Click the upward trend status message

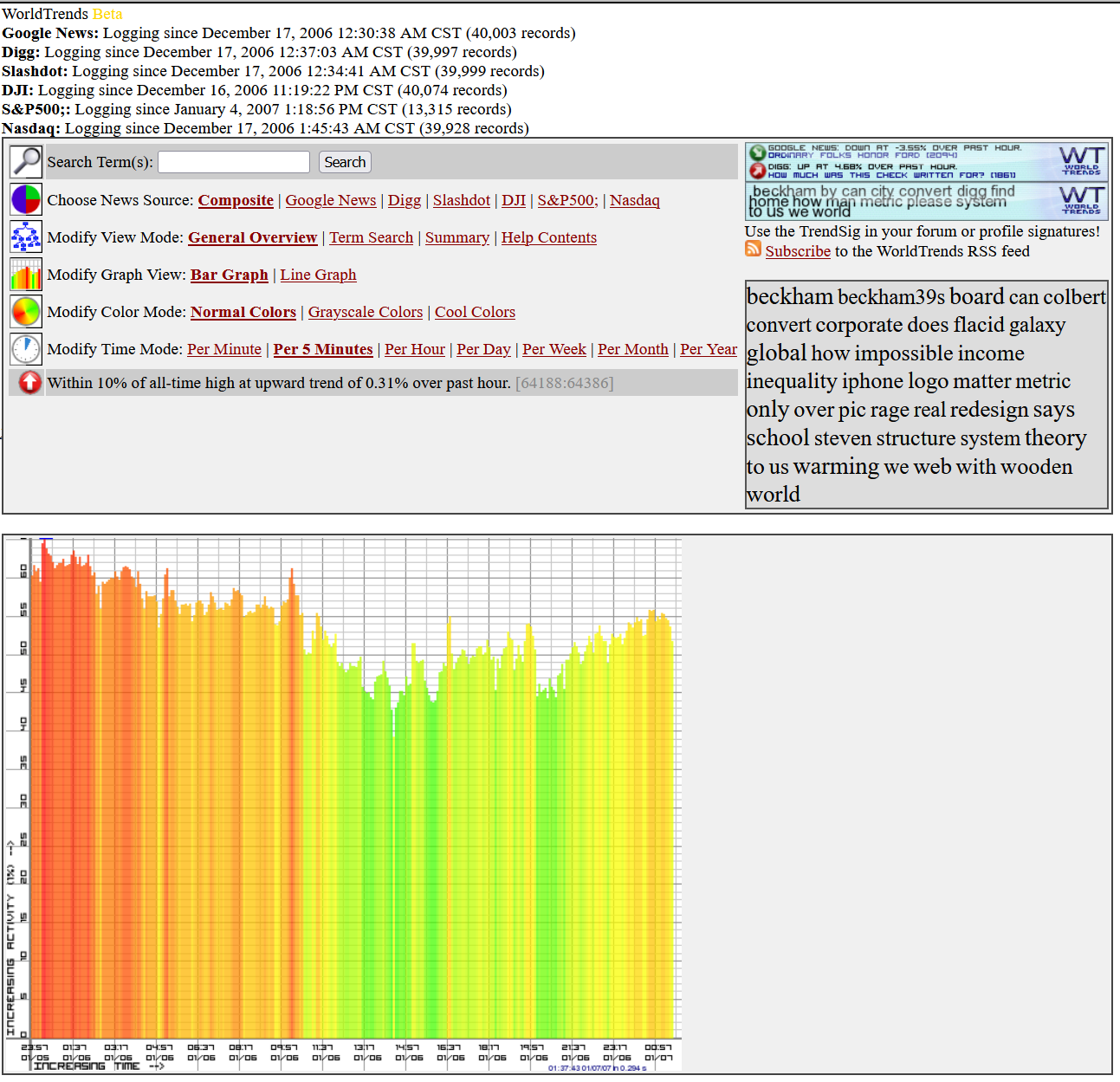click(x=279, y=383)
